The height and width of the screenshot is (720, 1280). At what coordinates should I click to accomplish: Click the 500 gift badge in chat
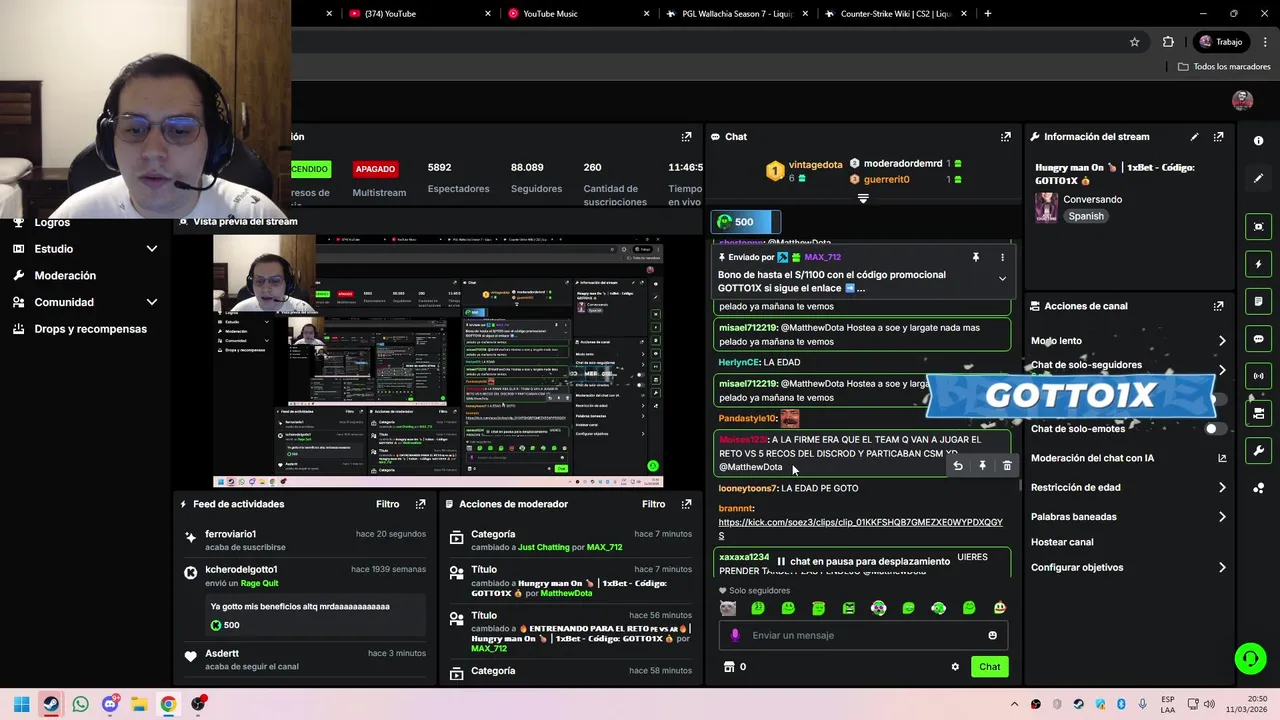[745, 222]
